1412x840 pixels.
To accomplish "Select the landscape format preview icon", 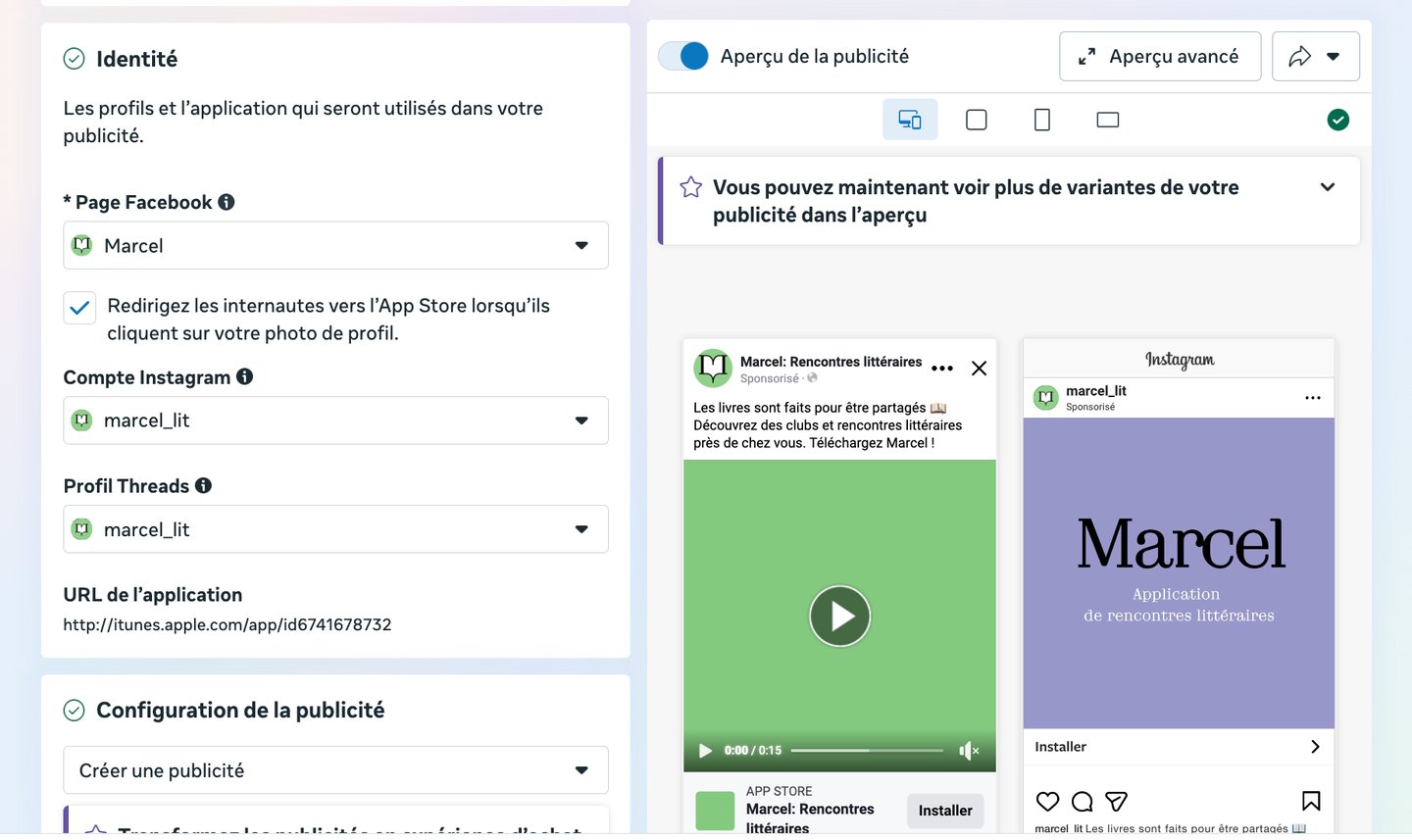I will tap(1108, 120).
